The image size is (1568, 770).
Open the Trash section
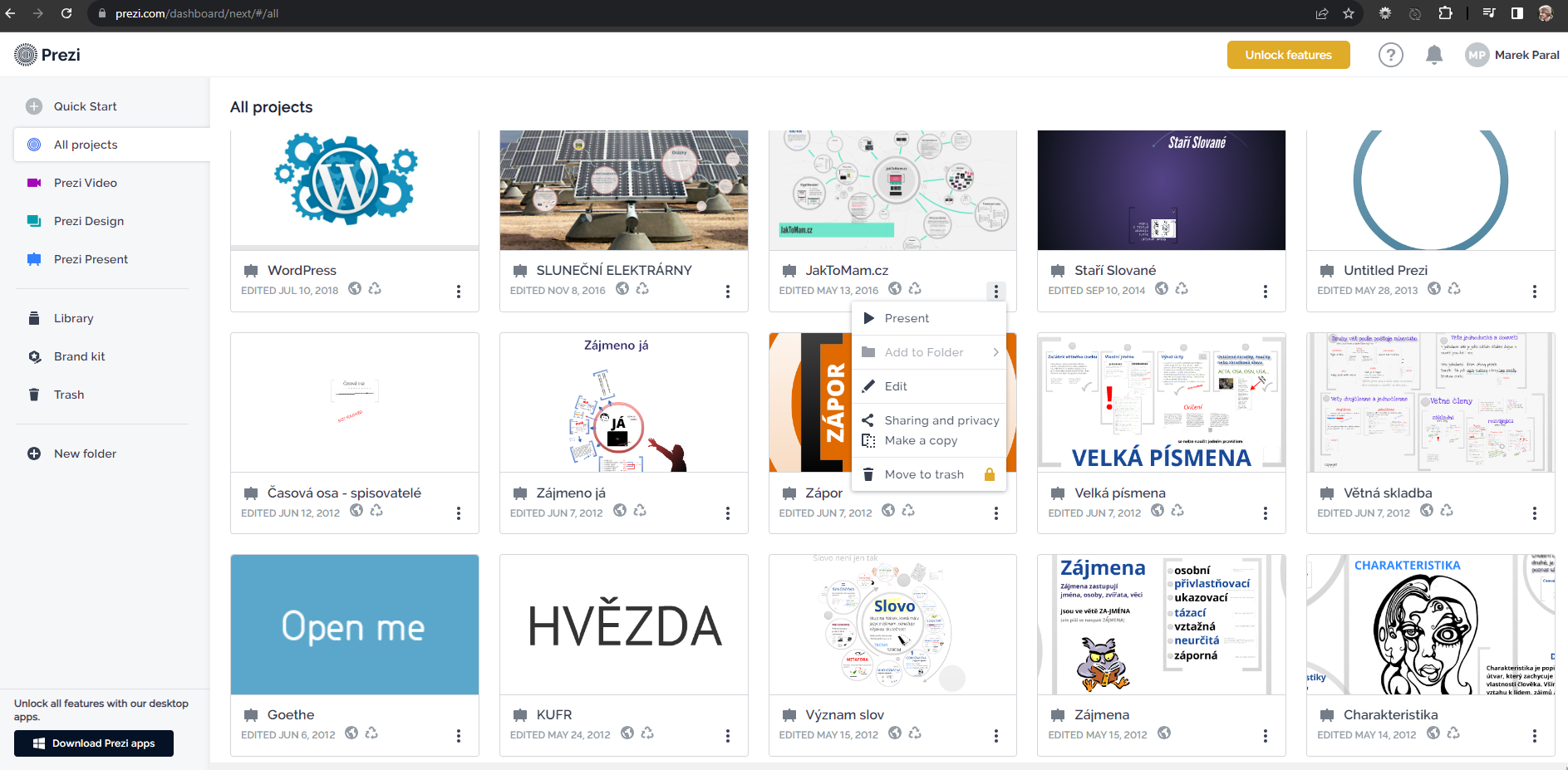tap(69, 394)
